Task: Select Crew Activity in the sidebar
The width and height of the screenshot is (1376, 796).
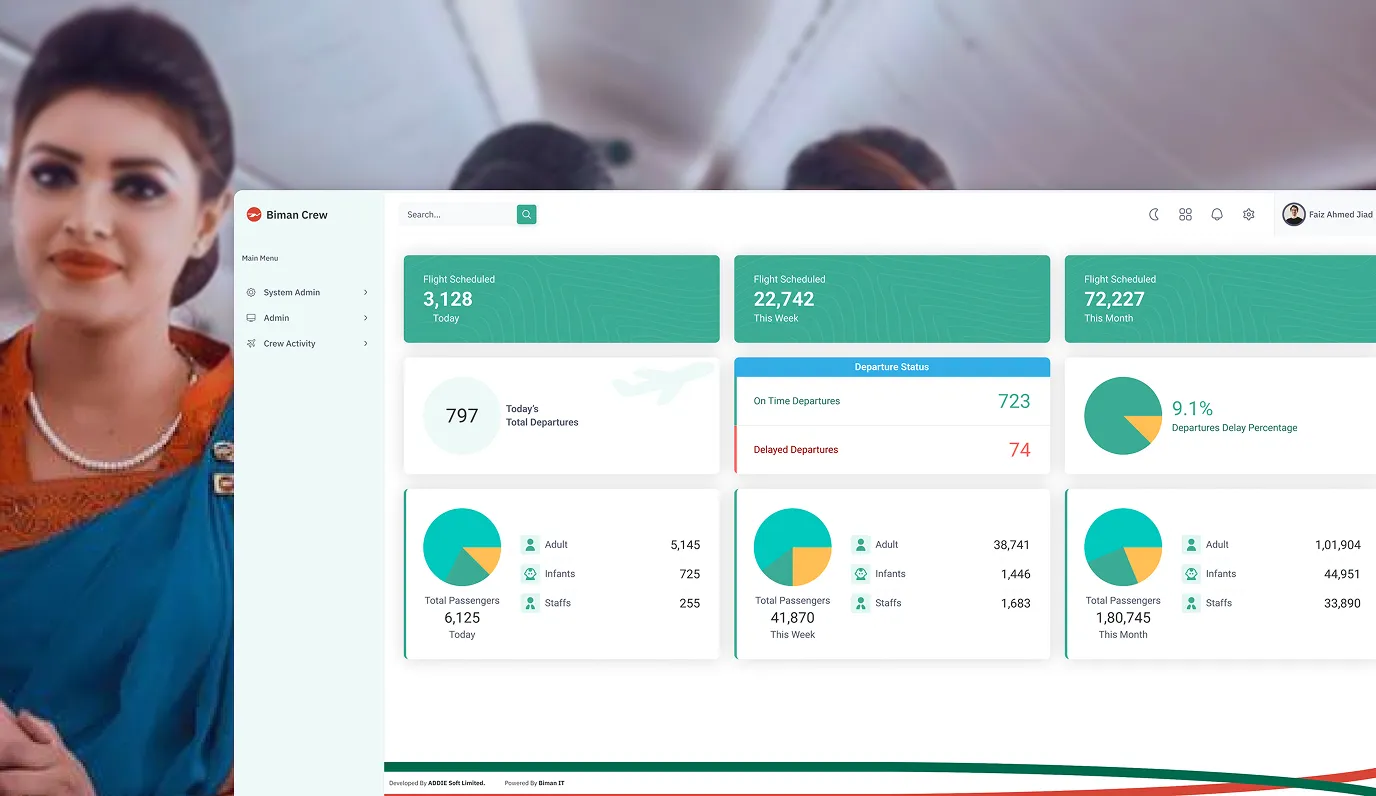Action: [x=289, y=343]
